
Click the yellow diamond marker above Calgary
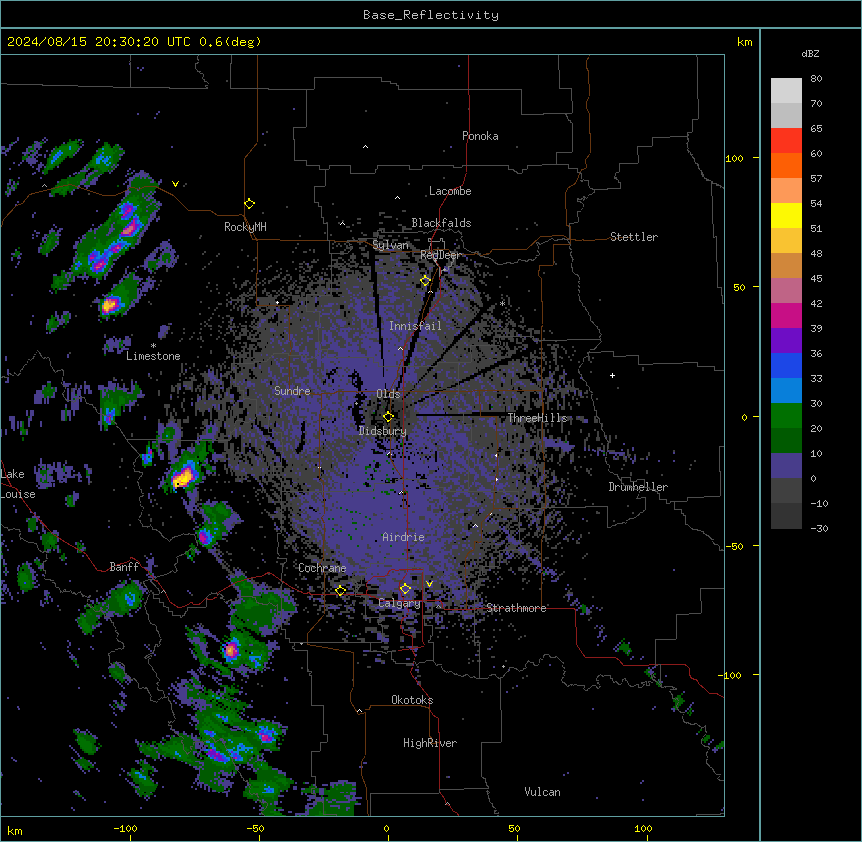[x=405, y=589]
